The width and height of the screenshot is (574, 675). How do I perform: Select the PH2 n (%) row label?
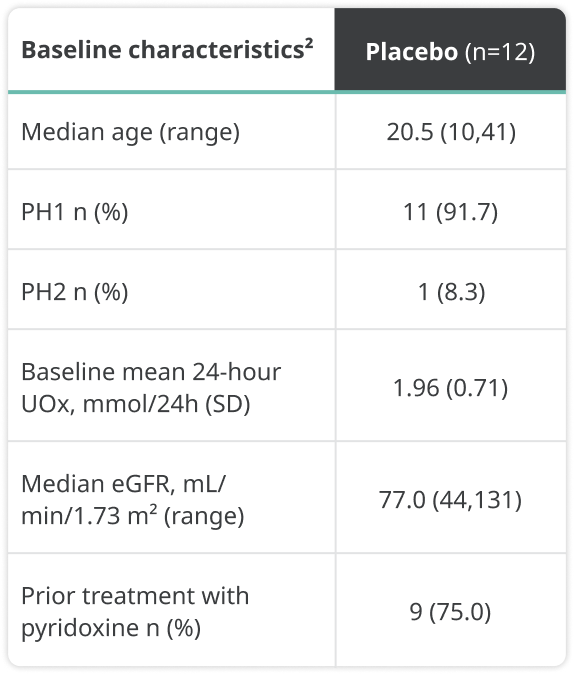(x=75, y=292)
